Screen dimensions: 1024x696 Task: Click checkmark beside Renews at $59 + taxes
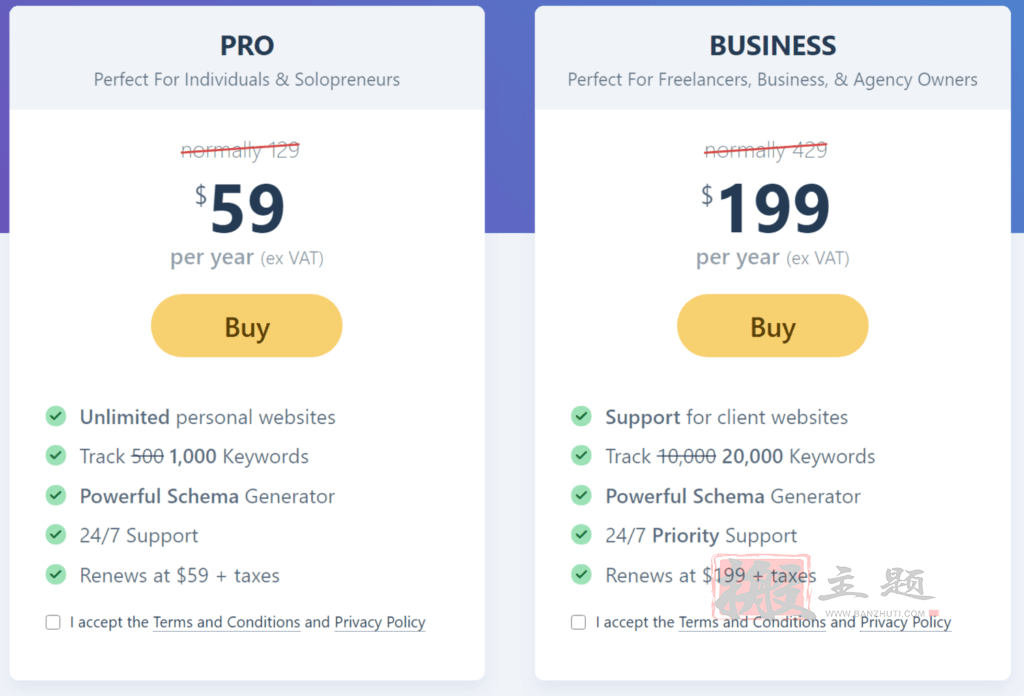[56, 574]
